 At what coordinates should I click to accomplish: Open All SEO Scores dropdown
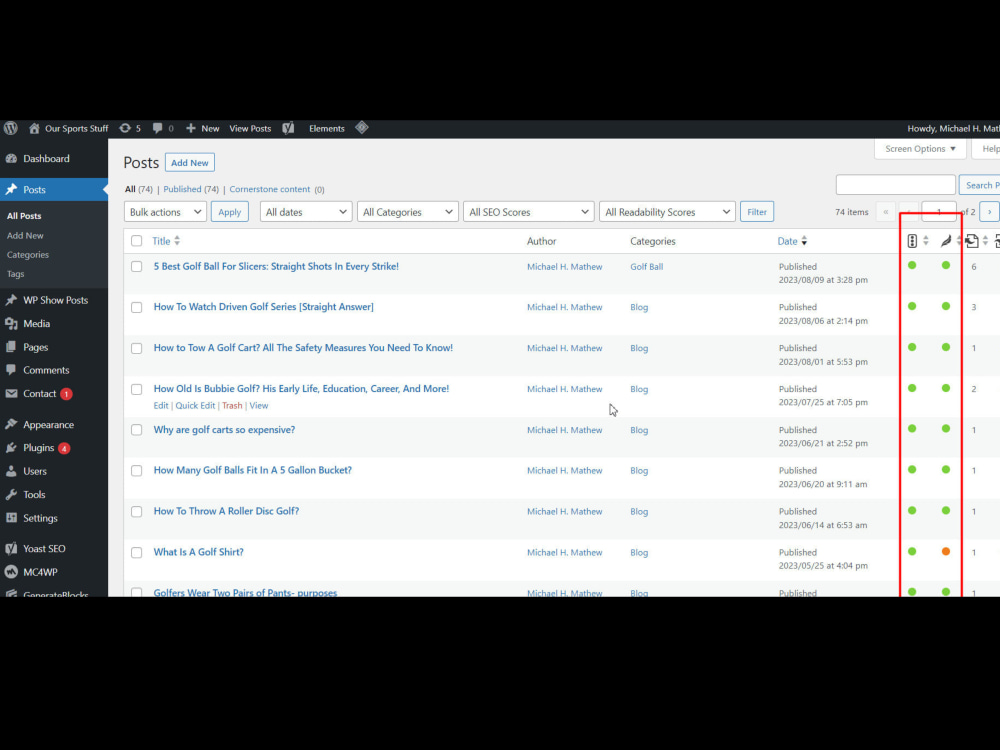[529, 212]
